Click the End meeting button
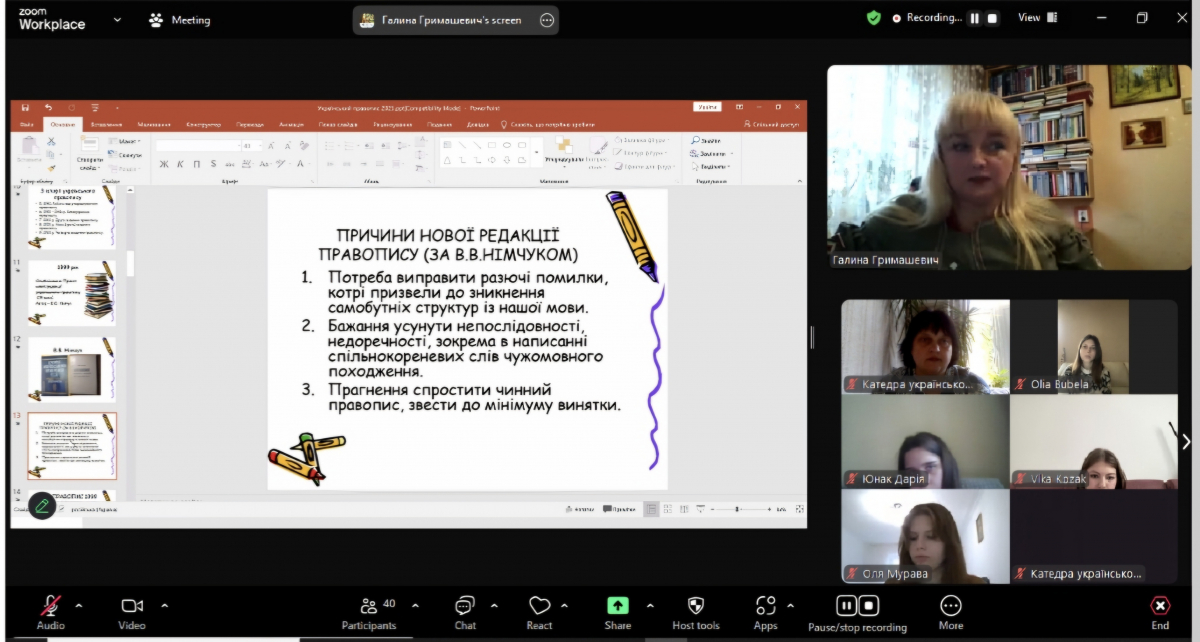 pos(1160,607)
